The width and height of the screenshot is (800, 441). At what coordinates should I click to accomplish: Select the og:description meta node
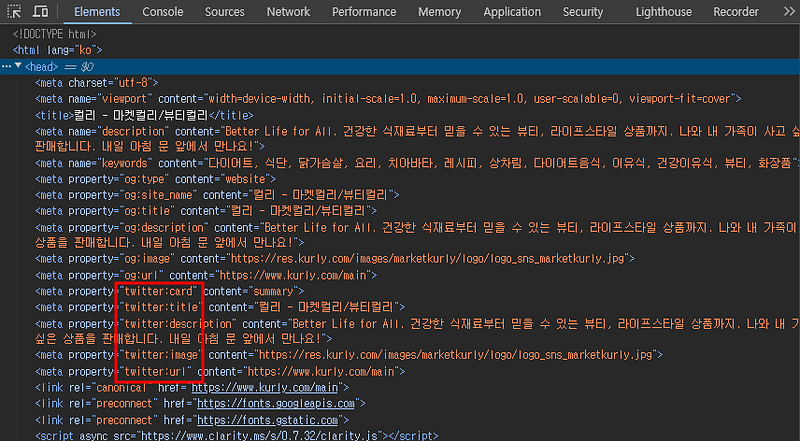[417, 235]
